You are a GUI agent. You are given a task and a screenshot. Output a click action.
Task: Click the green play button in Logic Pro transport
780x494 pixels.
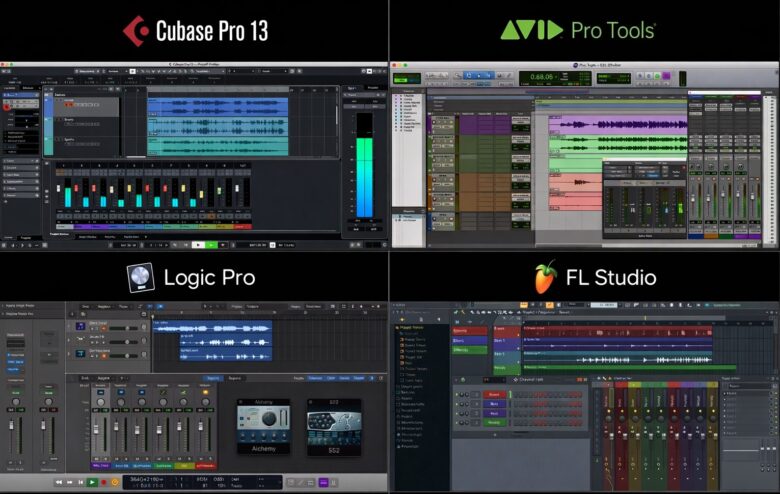click(x=92, y=482)
